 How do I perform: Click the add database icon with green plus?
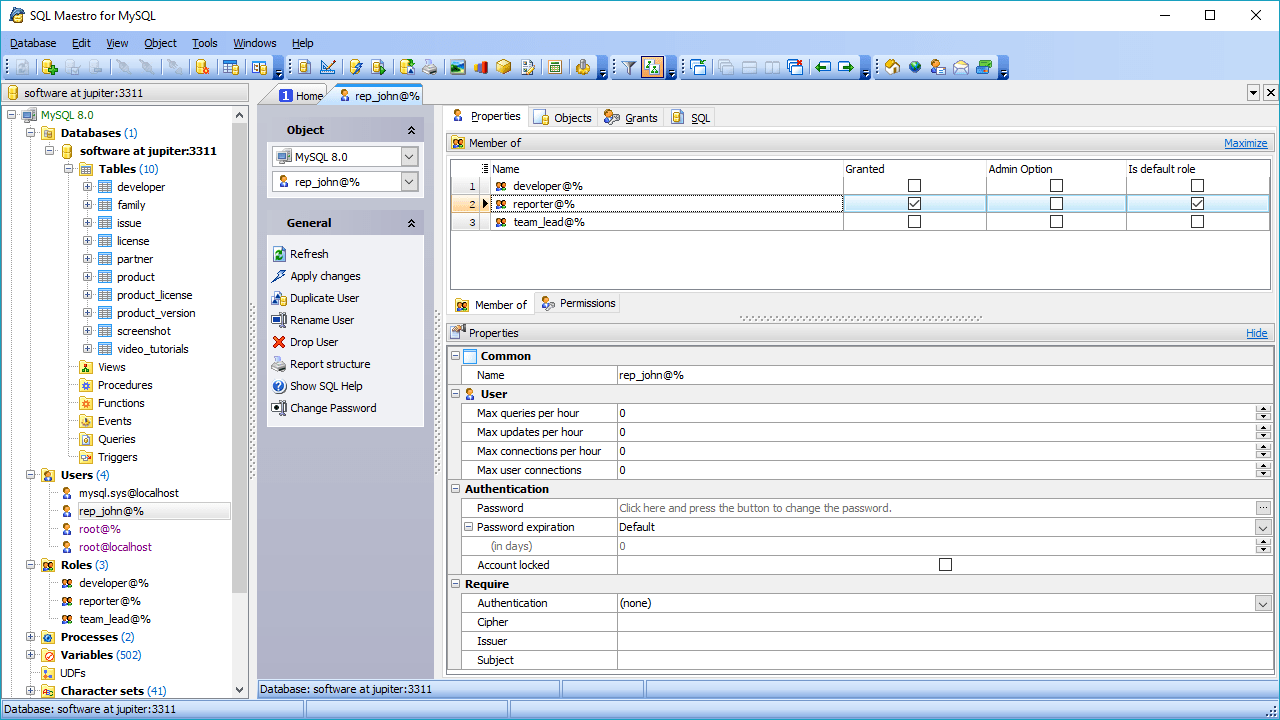[49, 67]
